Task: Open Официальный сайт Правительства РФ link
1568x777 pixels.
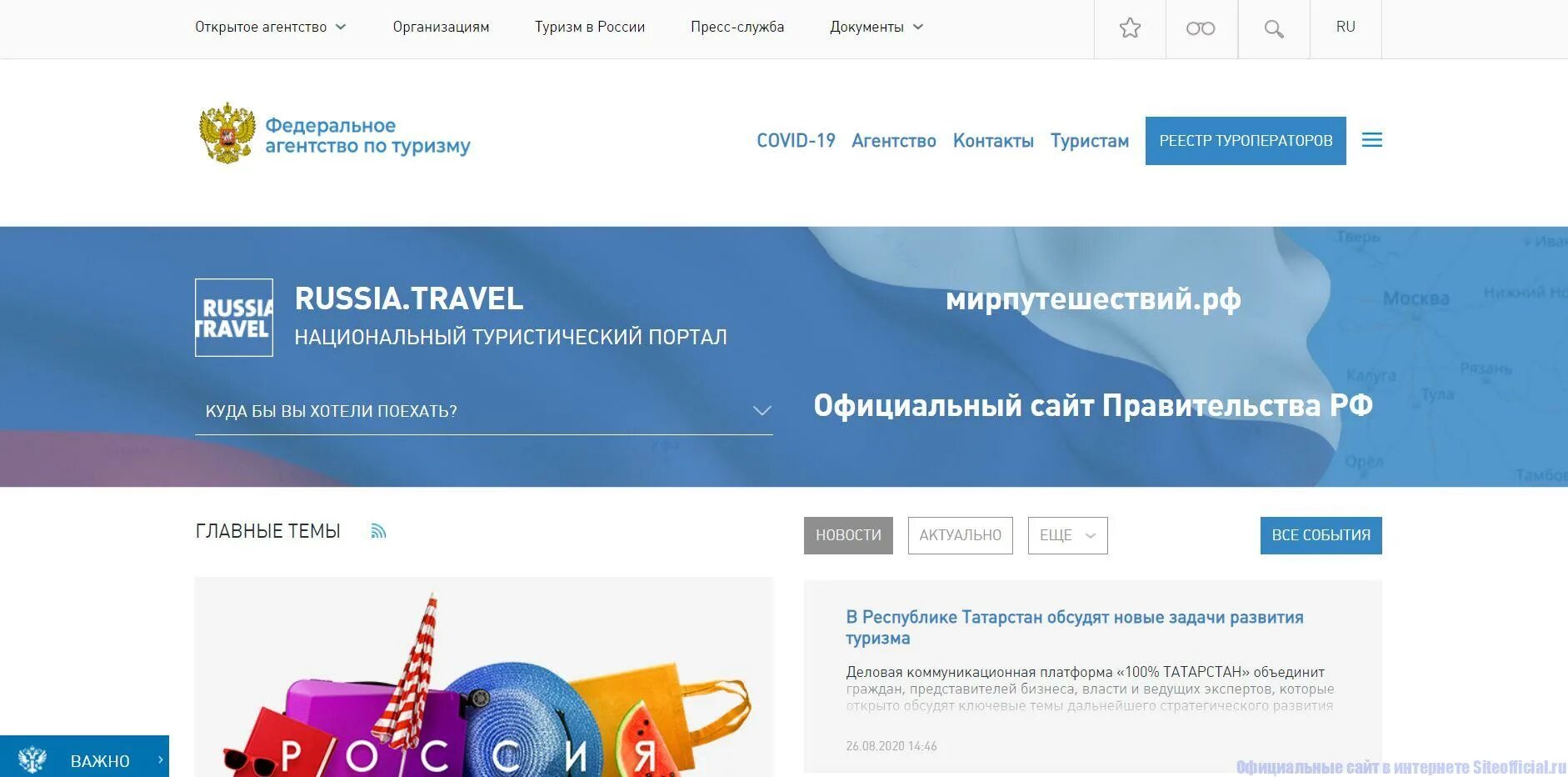Action: (1093, 405)
